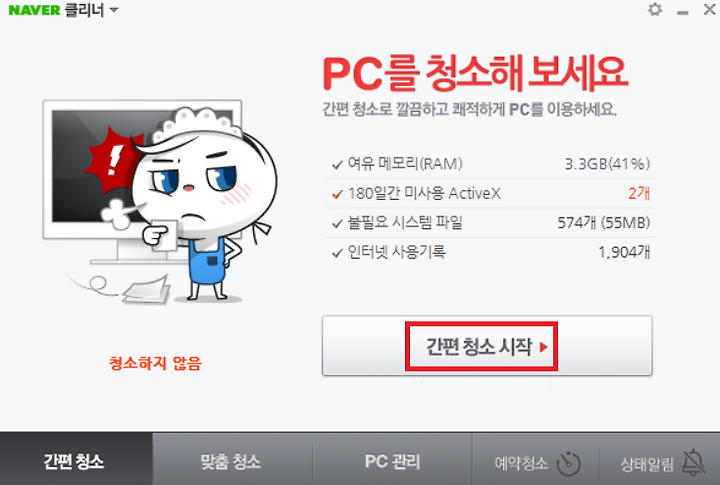
Task: Click the scheduled cleaning clock icon
Action: click(569, 463)
